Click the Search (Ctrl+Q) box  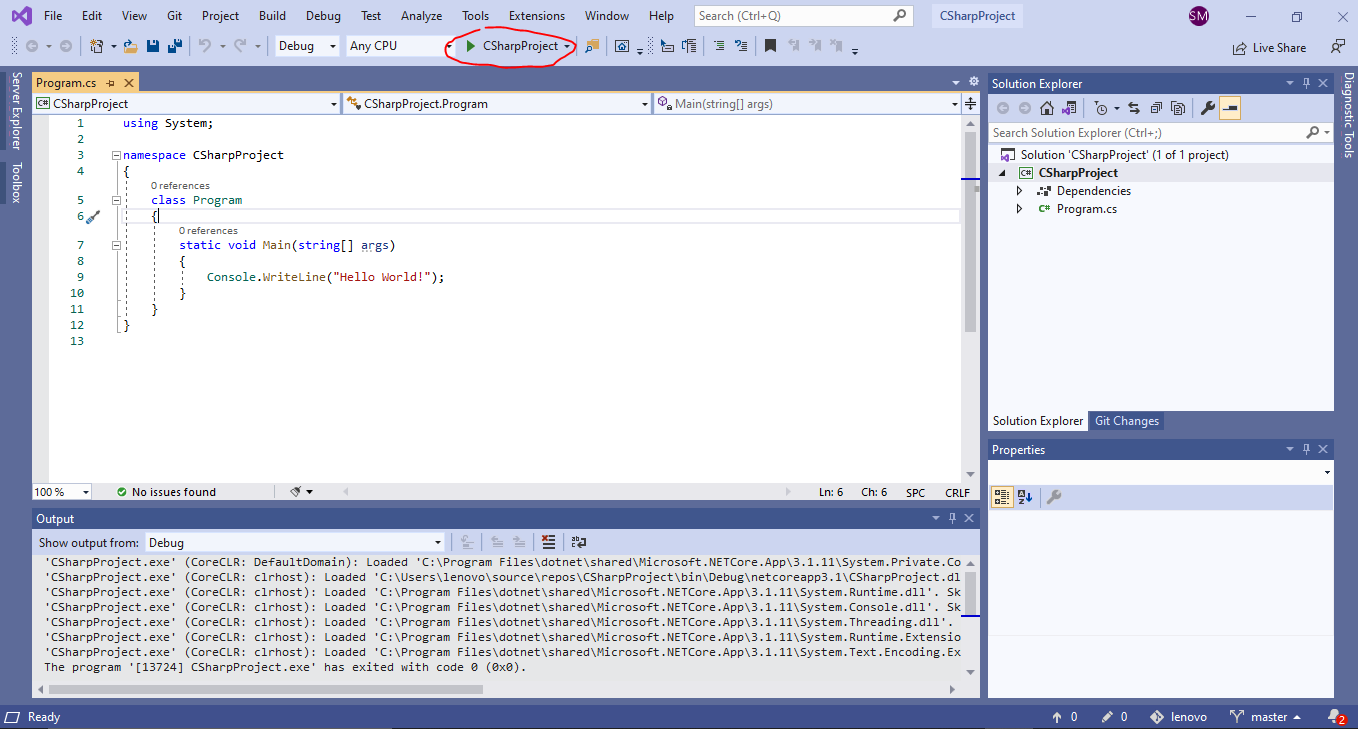pyautogui.click(x=804, y=16)
